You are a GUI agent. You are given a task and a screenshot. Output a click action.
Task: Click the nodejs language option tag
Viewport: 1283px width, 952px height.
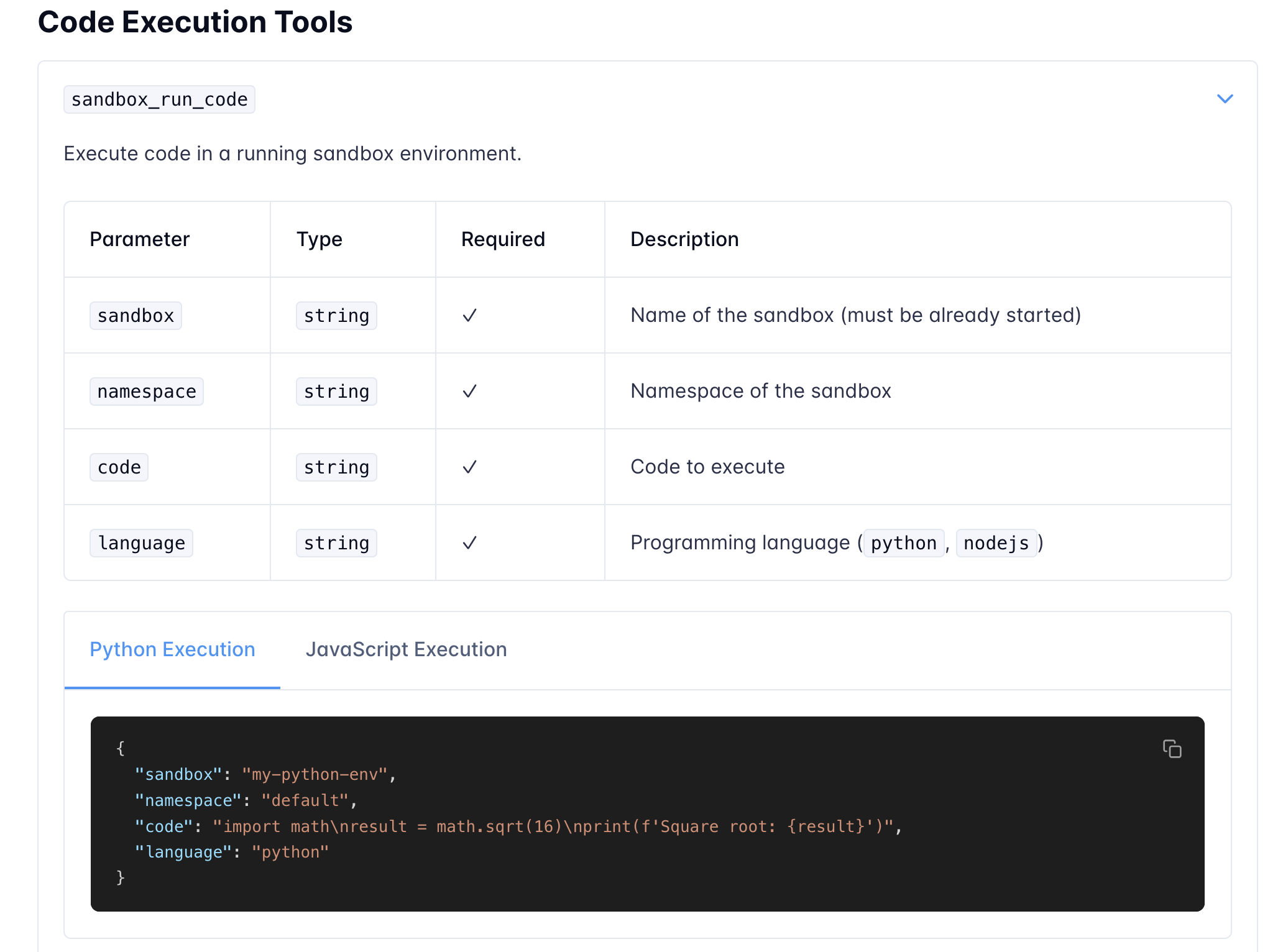pos(996,543)
